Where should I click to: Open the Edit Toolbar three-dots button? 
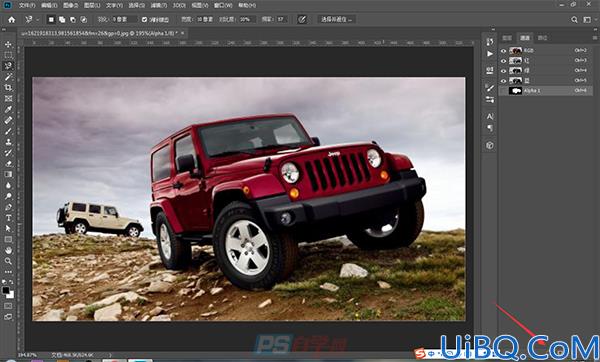8,272
